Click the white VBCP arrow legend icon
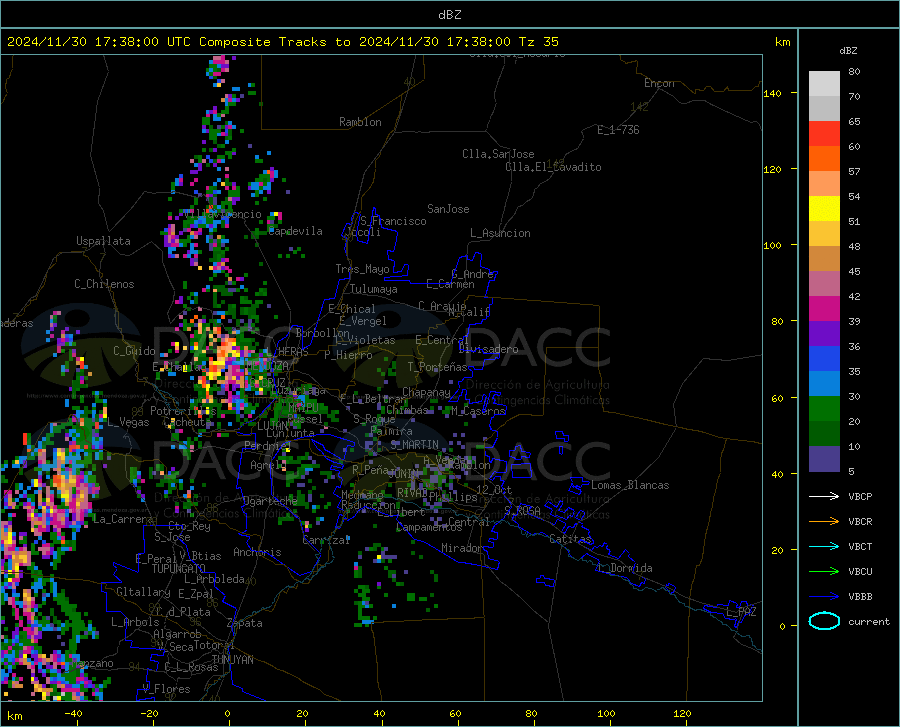This screenshot has width=900, height=727. coord(824,496)
